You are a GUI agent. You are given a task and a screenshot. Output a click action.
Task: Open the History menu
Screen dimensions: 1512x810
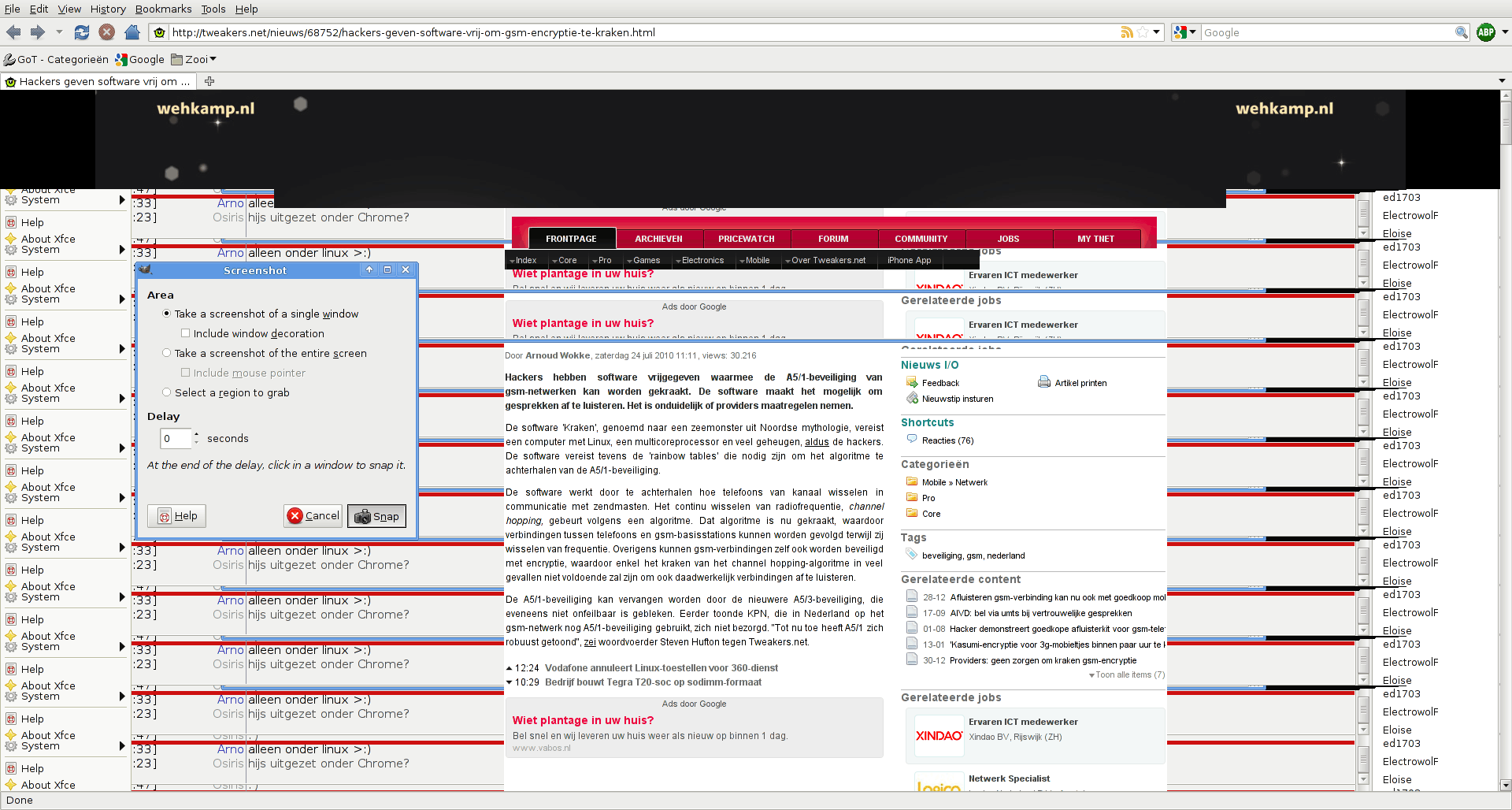coord(108,9)
